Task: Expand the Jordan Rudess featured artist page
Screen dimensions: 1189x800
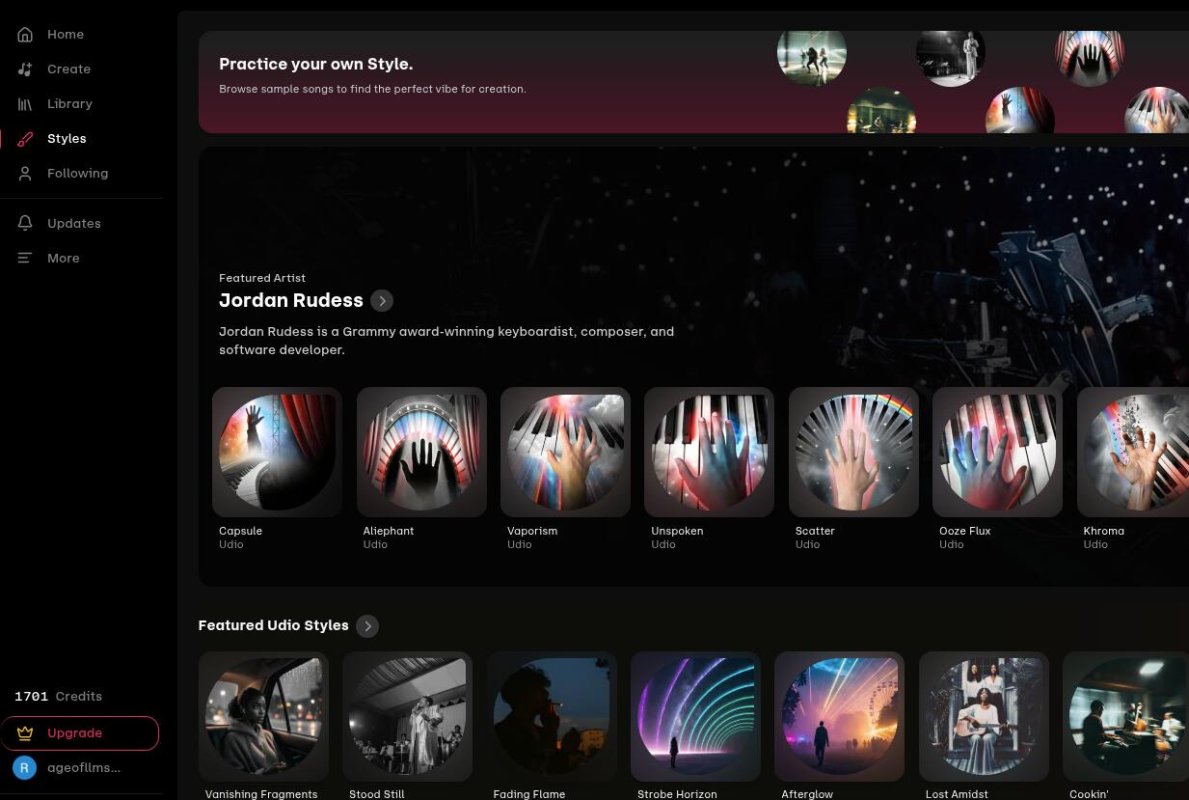Action: [x=383, y=300]
